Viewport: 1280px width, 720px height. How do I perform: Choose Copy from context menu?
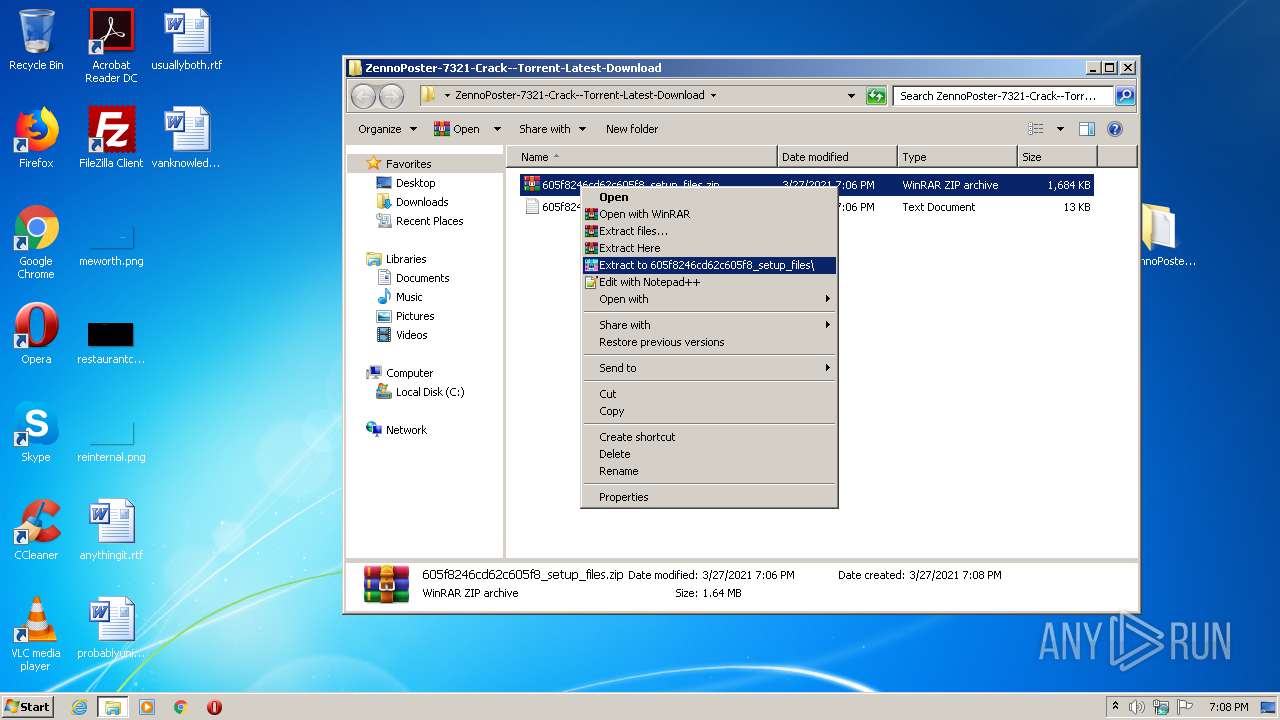coord(709,411)
